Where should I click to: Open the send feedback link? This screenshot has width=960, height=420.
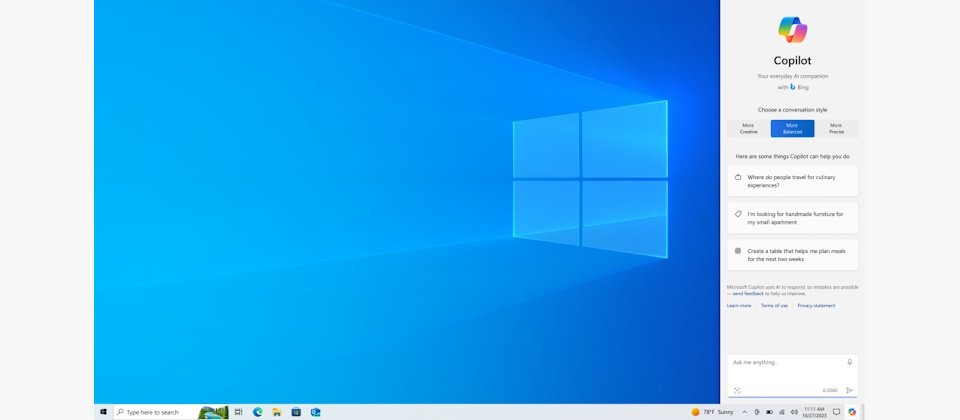(748, 294)
